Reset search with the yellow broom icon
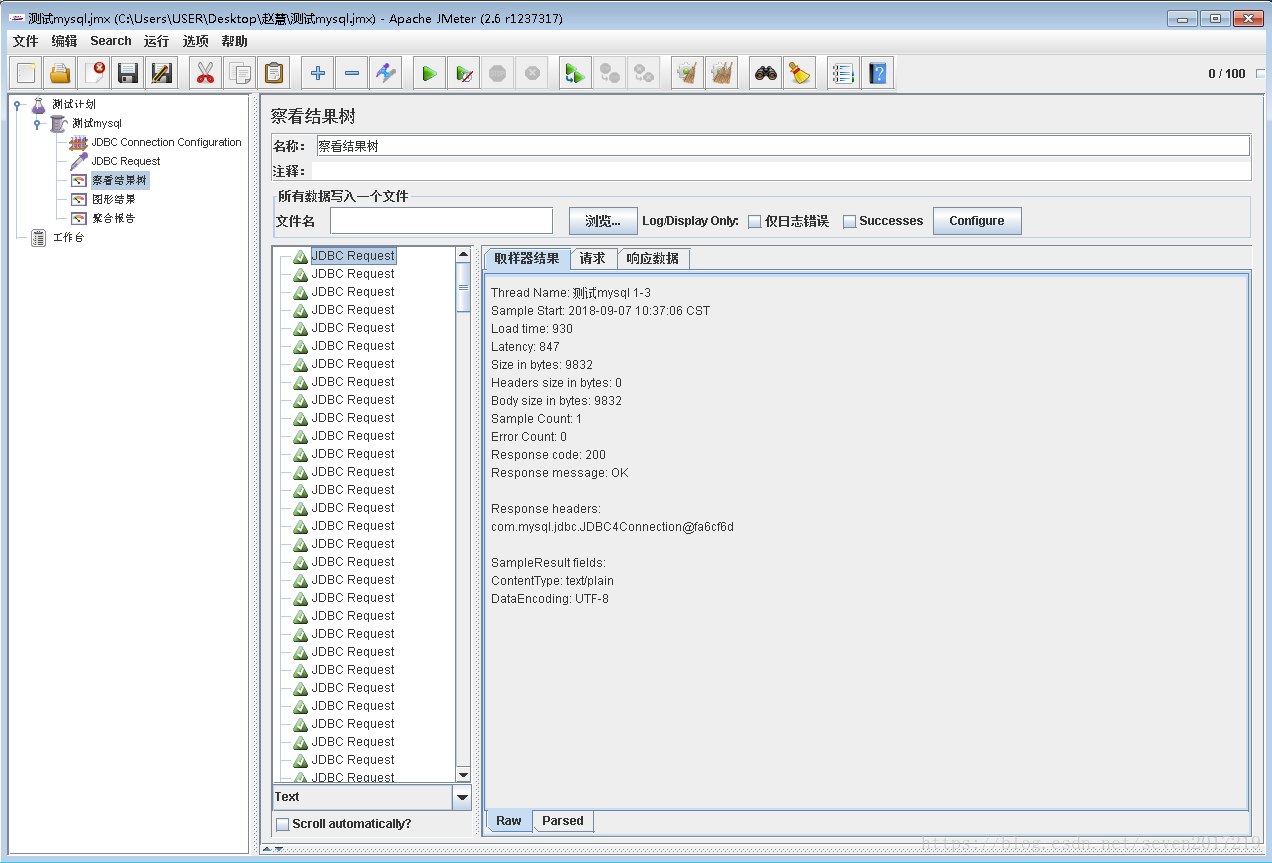Viewport: 1272px width, 863px height. tap(799, 73)
